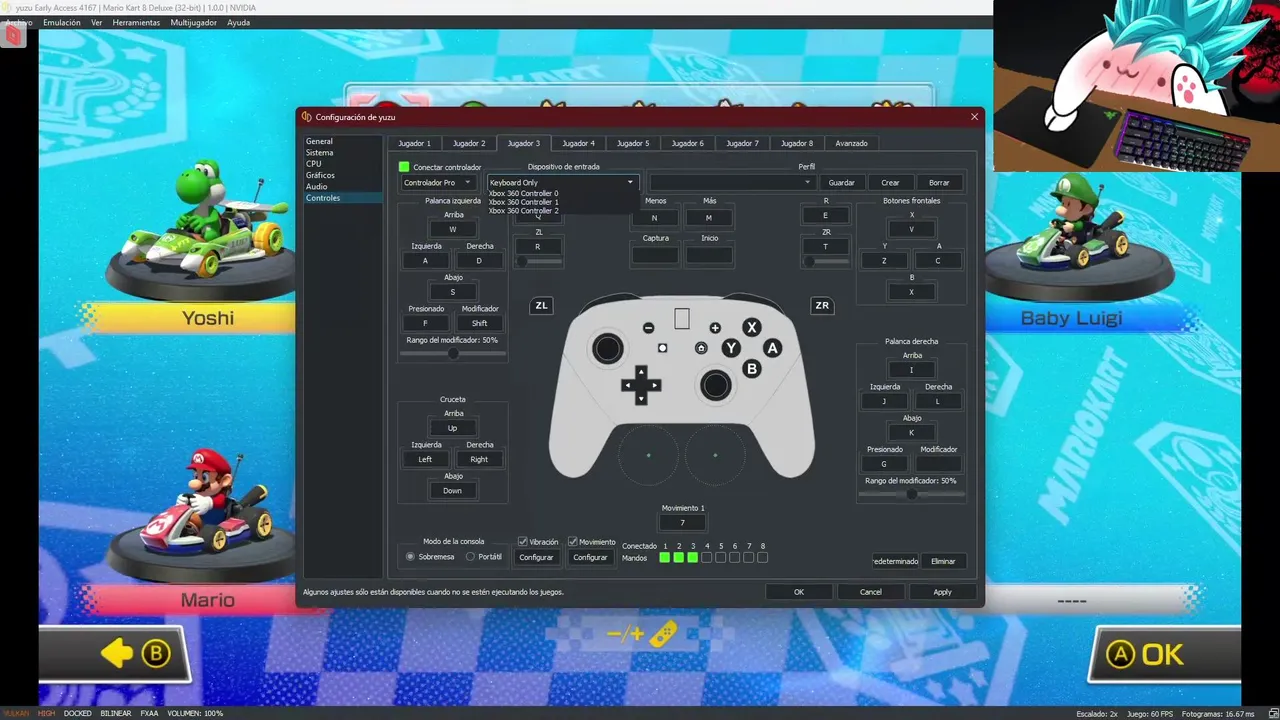Open the Emulación menu

click(x=62, y=22)
